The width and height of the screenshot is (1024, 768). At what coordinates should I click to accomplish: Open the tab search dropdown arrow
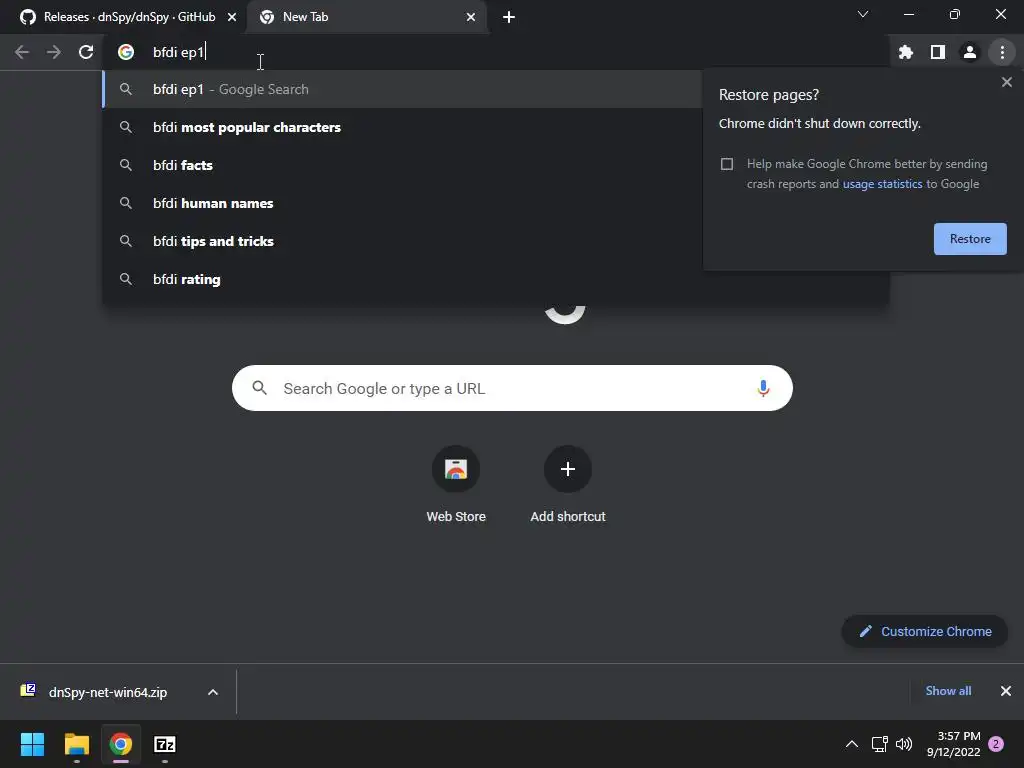[x=863, y=14]
